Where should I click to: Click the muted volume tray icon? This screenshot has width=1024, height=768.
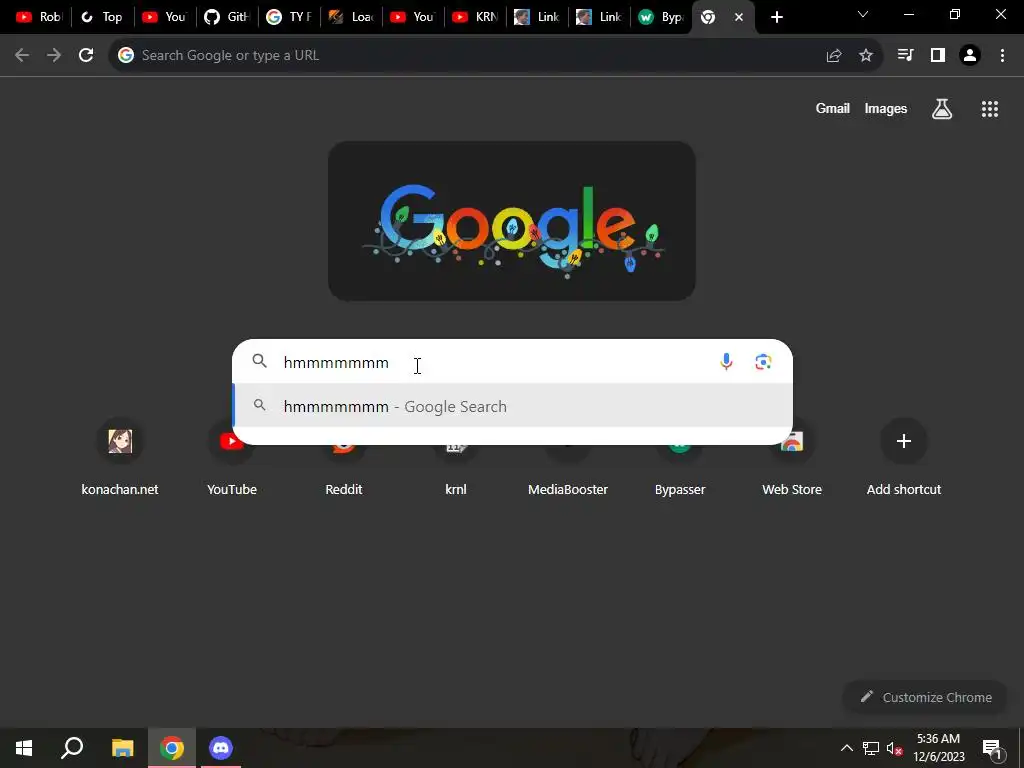[895, 748]
